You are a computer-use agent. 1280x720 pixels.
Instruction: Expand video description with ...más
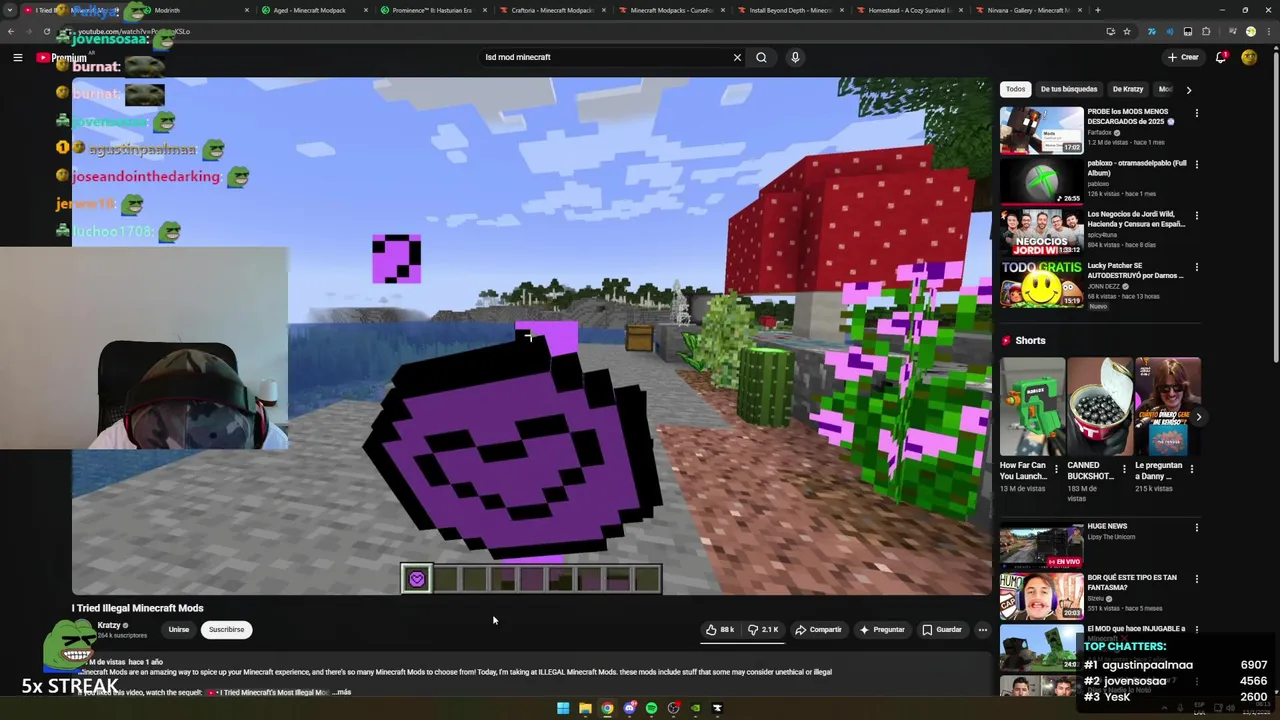pyautogui.click(x=341, y=692)
